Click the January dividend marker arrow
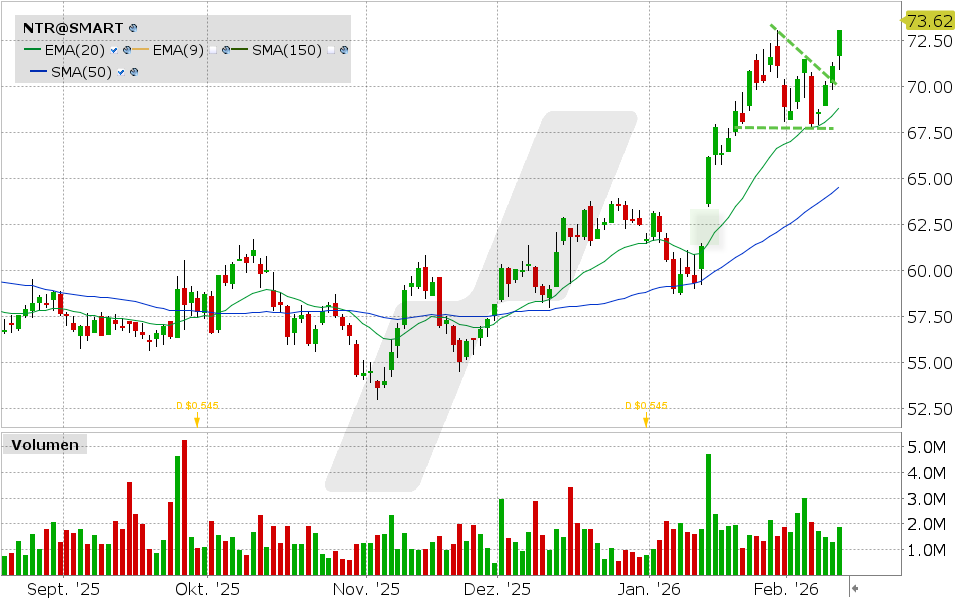The image size is (960, 600). 646,420
